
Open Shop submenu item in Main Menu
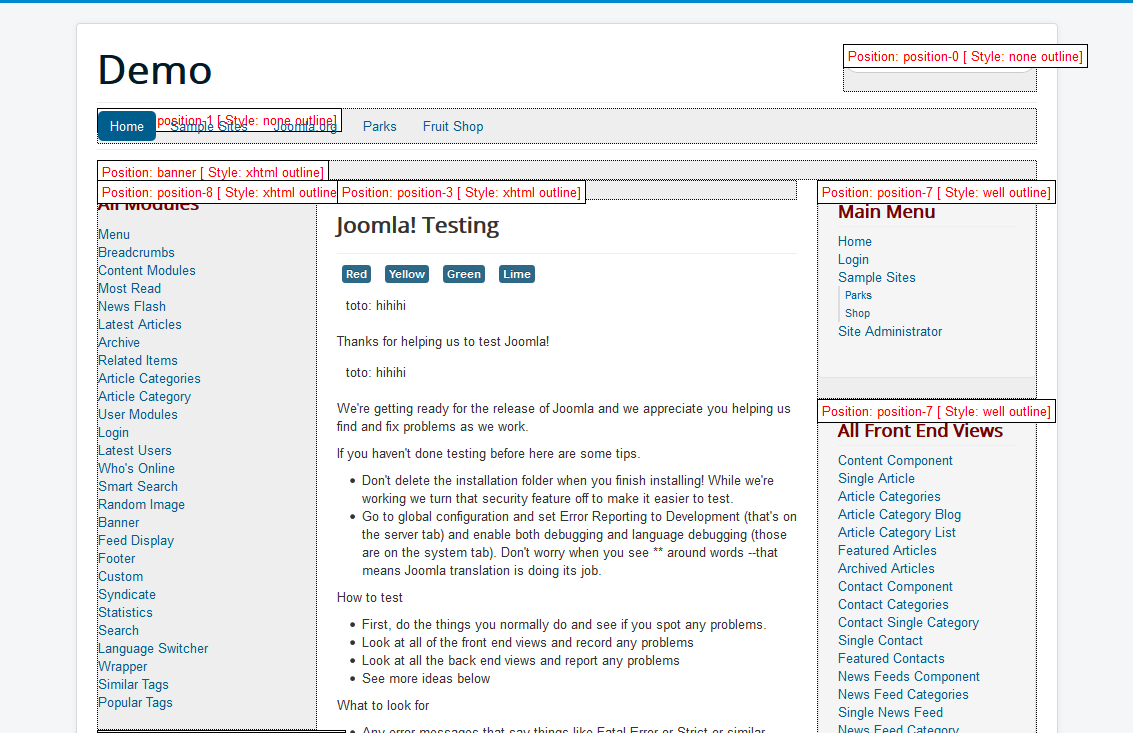click(858, 313)
